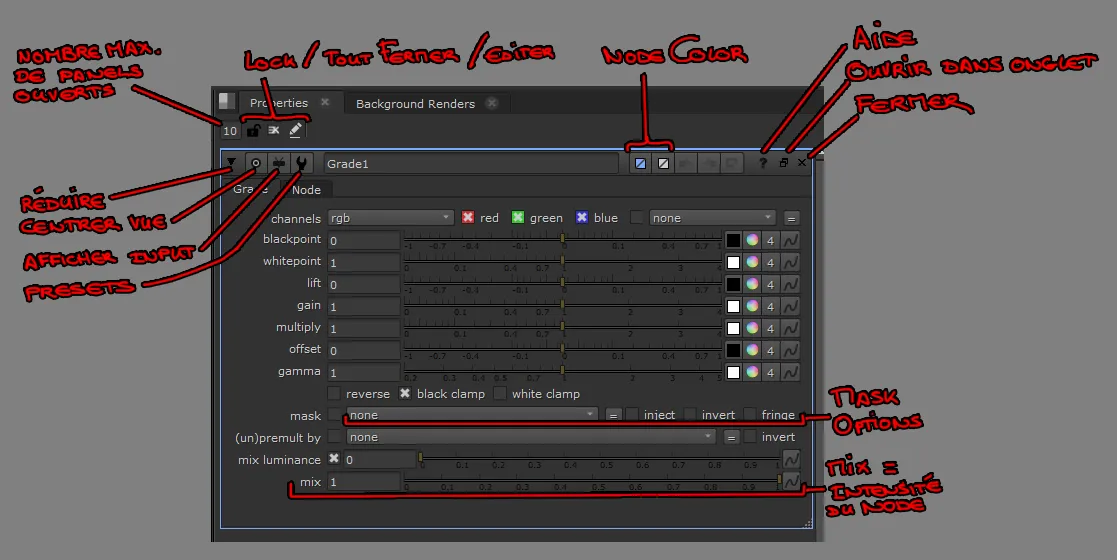Open the Background Renders tab
The height and width of the screenshot is (560, 1117).
pyautogui.click(x=415, y=103)
